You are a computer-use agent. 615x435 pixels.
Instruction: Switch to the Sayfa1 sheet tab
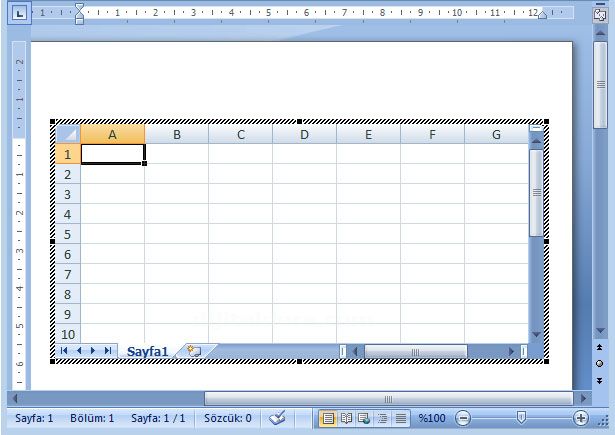click(x=147, y=351)
